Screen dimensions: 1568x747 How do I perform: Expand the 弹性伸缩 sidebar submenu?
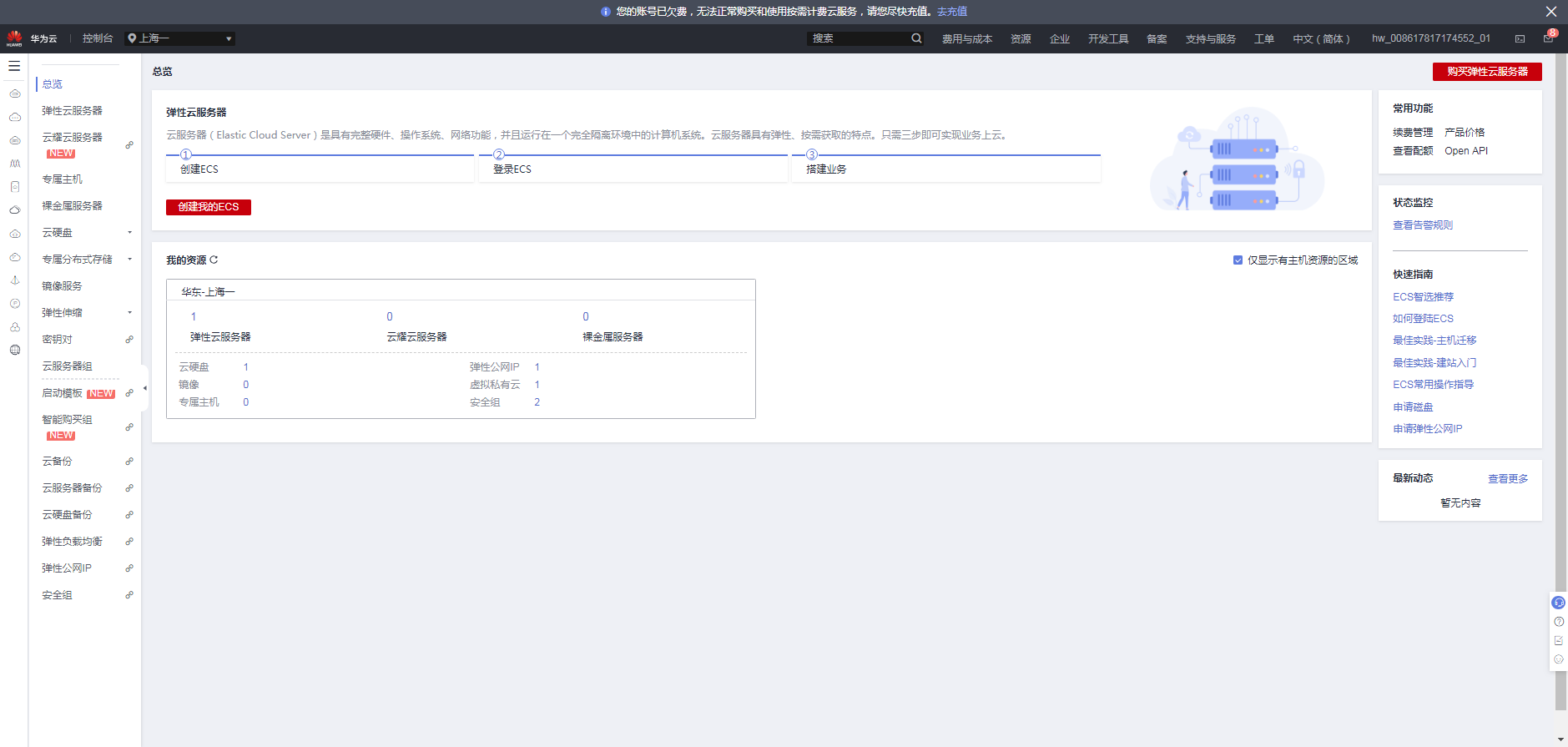[129, 313]
